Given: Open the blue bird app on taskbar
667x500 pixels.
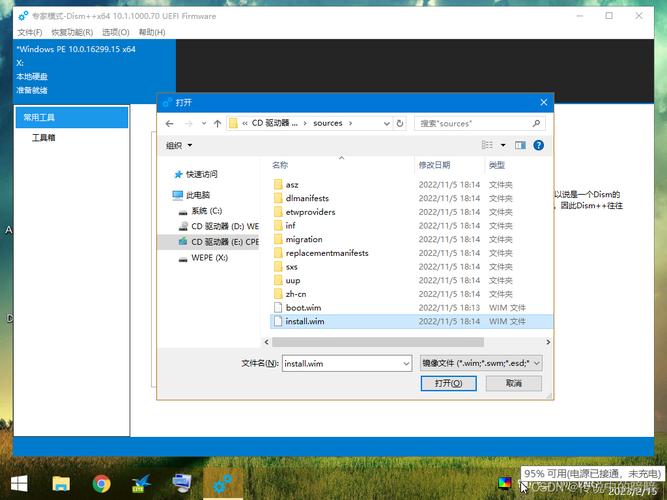Looking at the screenshot, I should coord(142,484).
